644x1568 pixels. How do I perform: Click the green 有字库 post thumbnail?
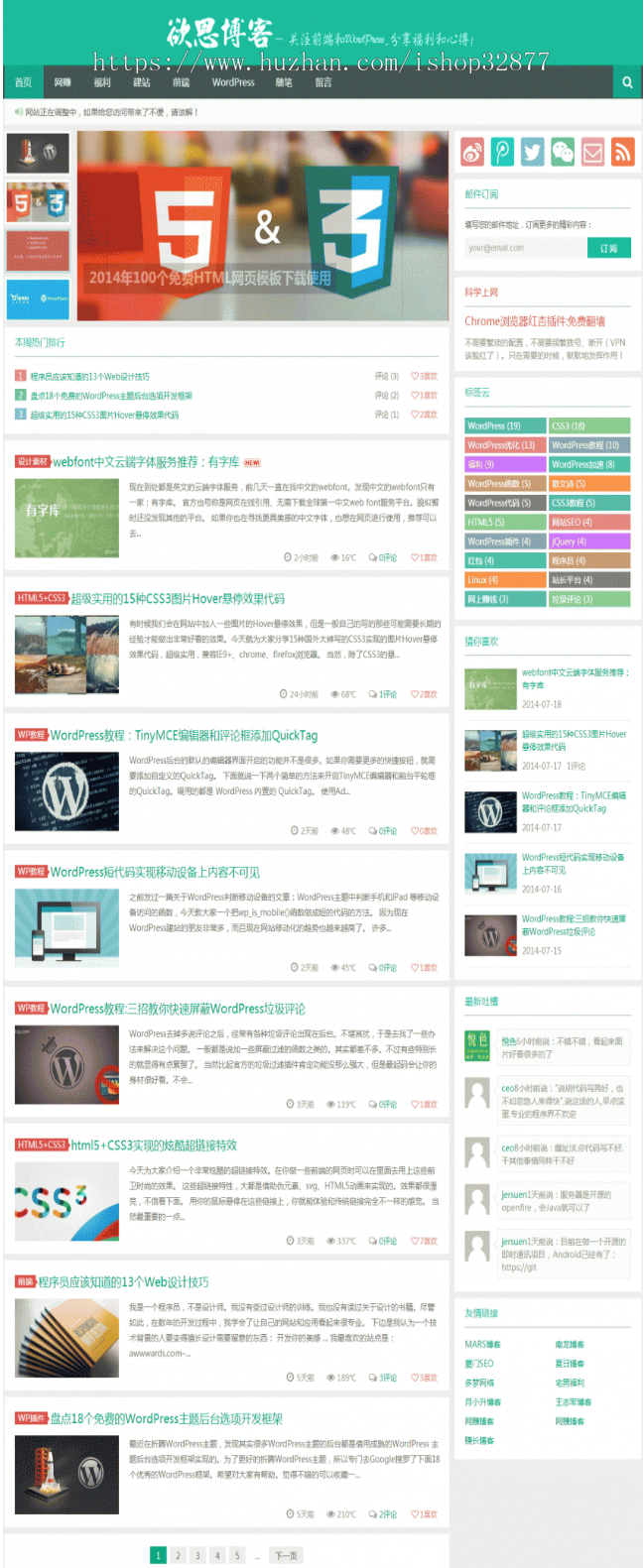coord(66,518)
